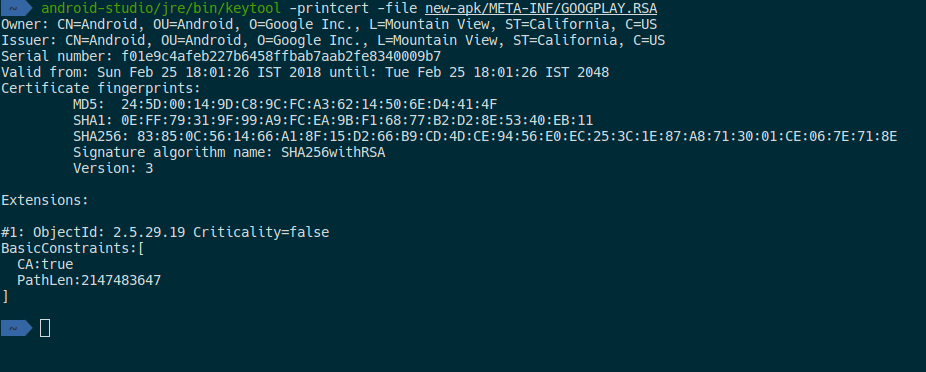Click the Owner line text

click(329, 24)
